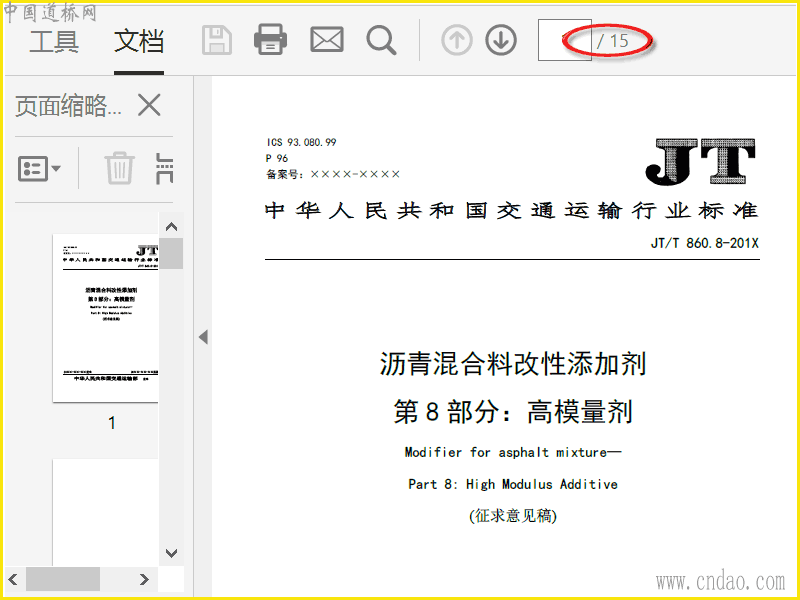The width and height of the screenshot is (800, 600).
Task: Select page 1 thumbnail
Action: (x=106, y=318)
